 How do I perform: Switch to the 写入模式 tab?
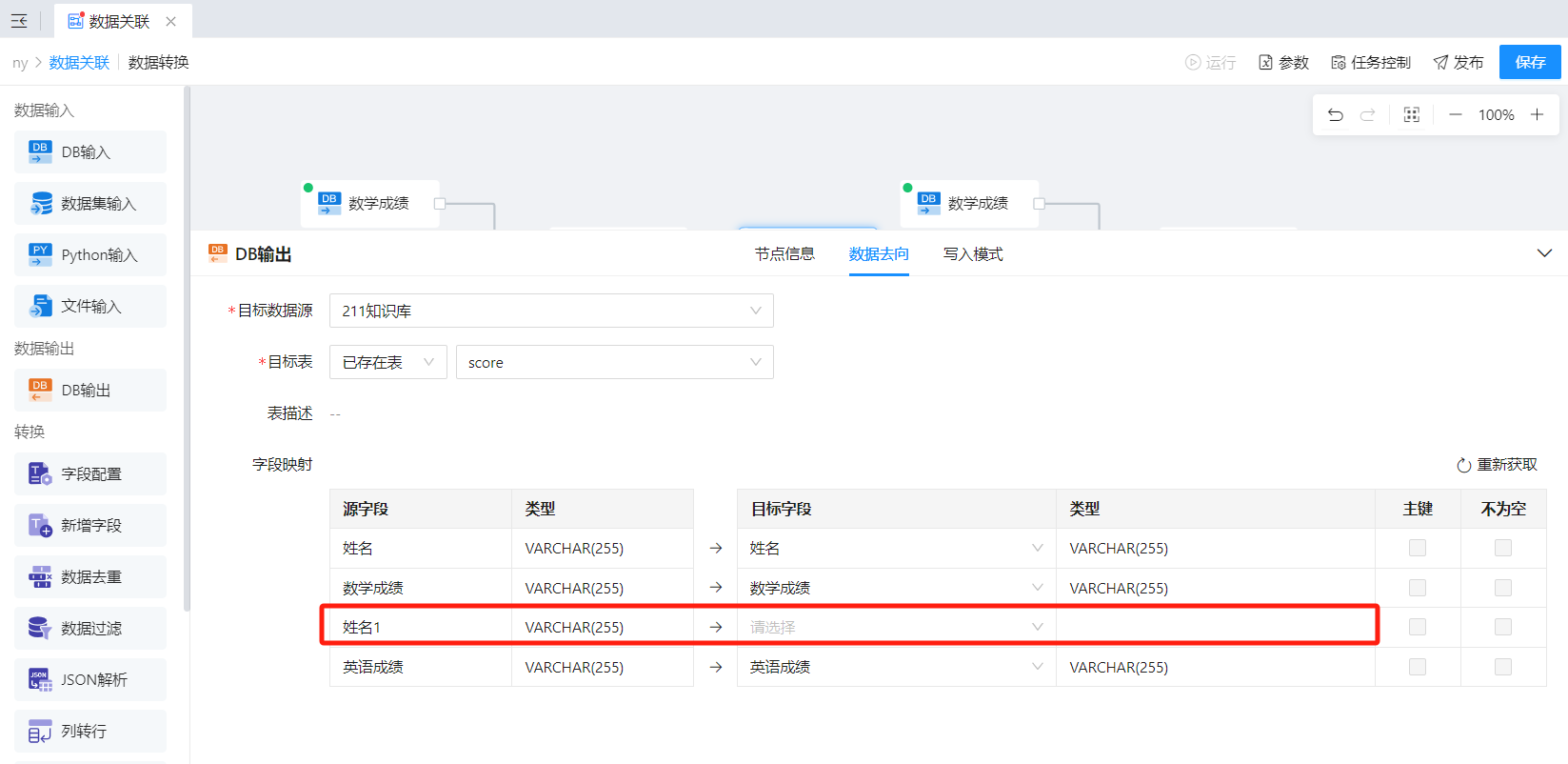[972, 254]
